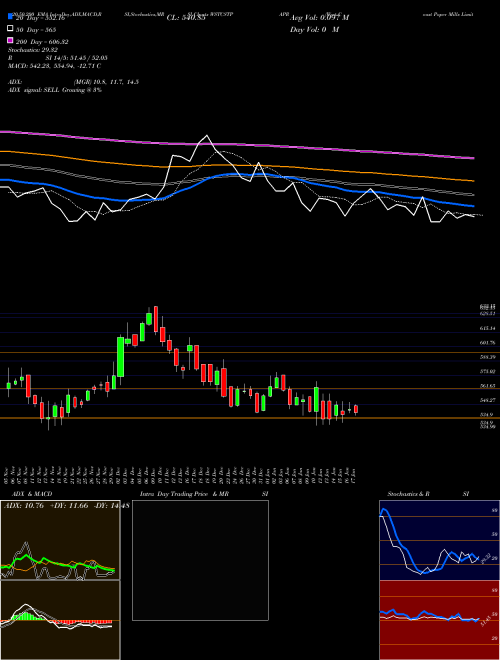Click the 'CL: 540.85' closing price
Image resolution: width=500 pixels, height=660 pixels.
click(x=186, y=18)
